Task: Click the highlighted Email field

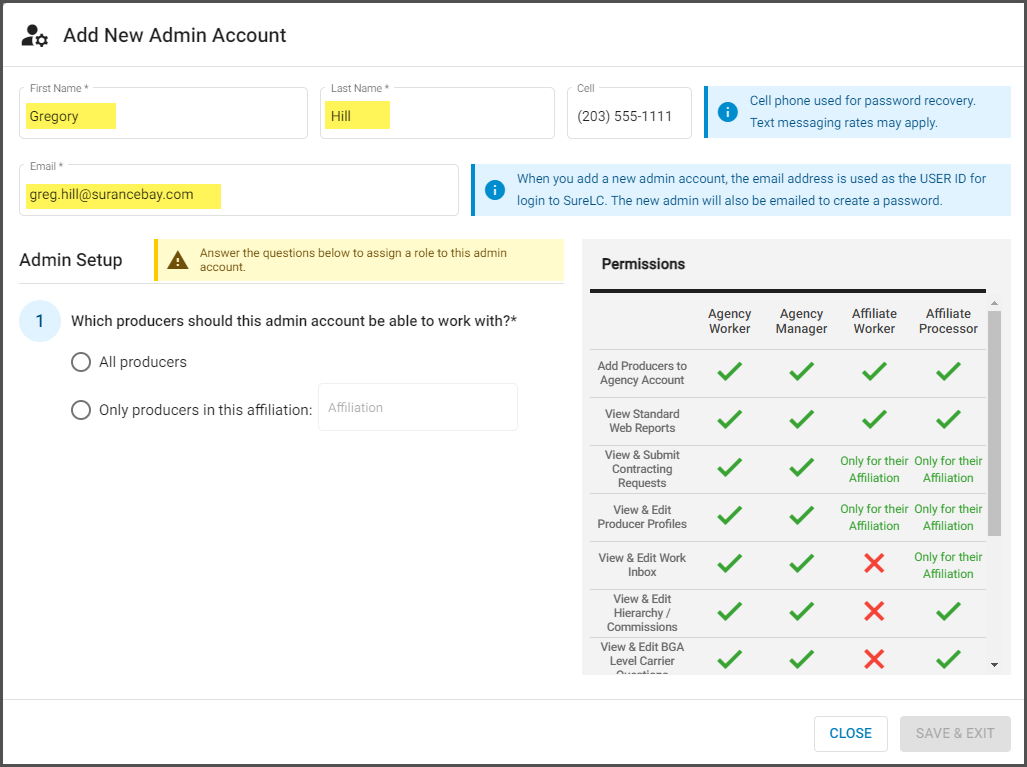Action: click(x=239, y=195)
